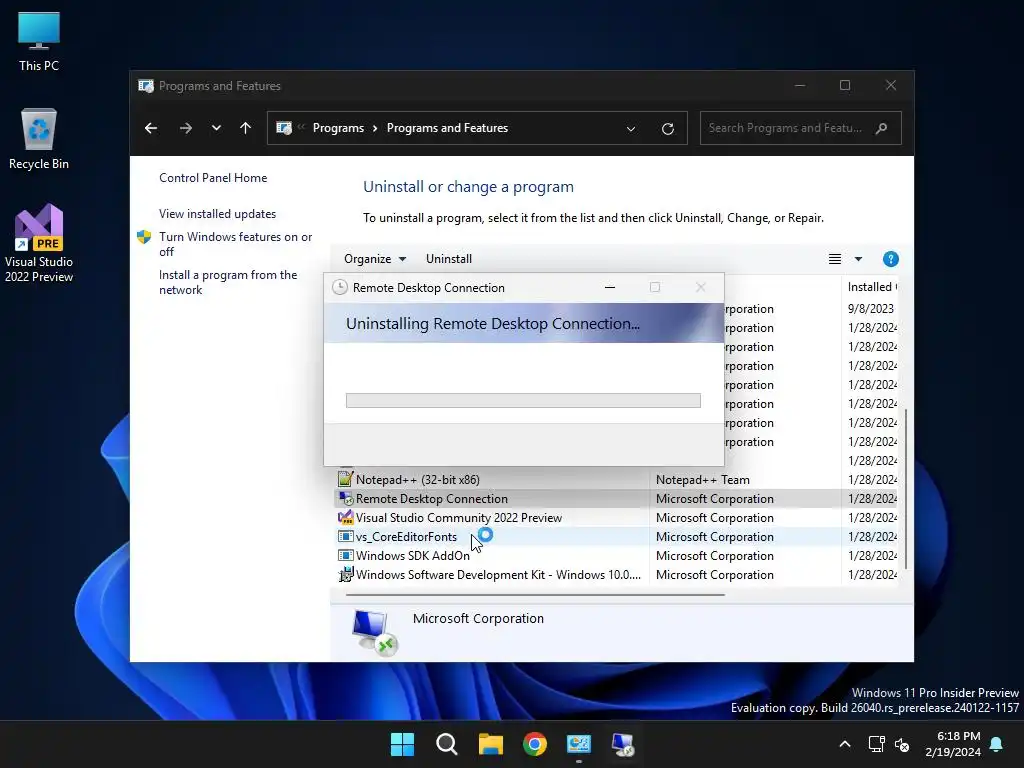Click the Remote Desktop details pane icon
Viewport: 1024px width, 768px height.
[374, 632]
